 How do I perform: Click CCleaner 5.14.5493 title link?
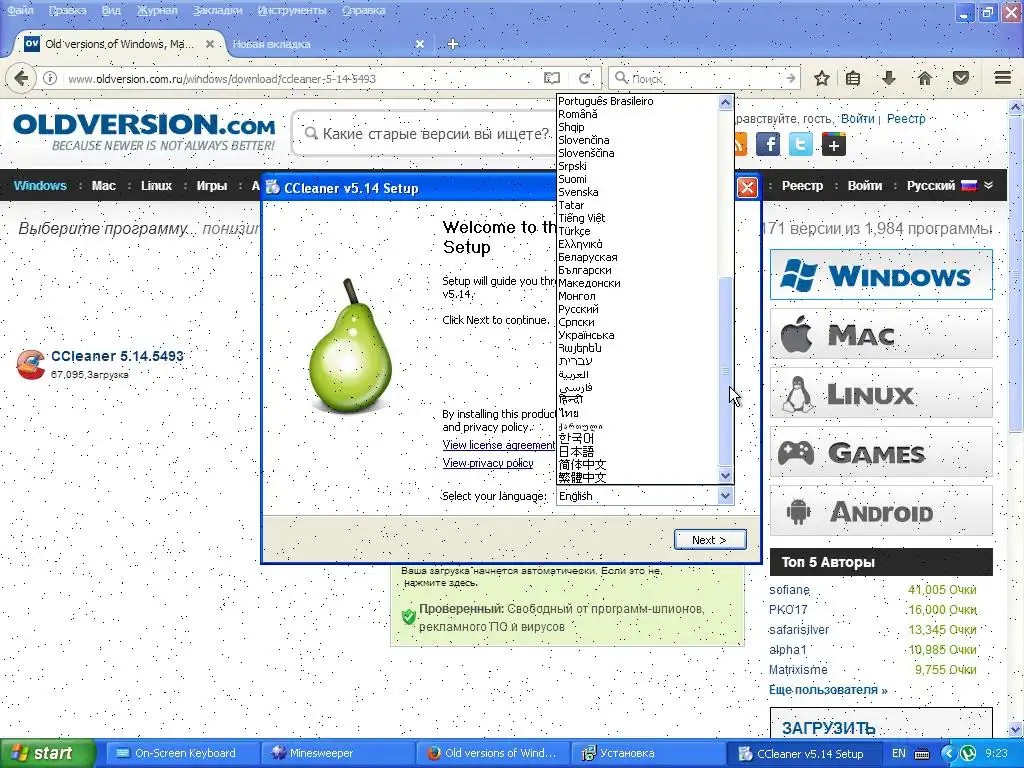point(117,356)
